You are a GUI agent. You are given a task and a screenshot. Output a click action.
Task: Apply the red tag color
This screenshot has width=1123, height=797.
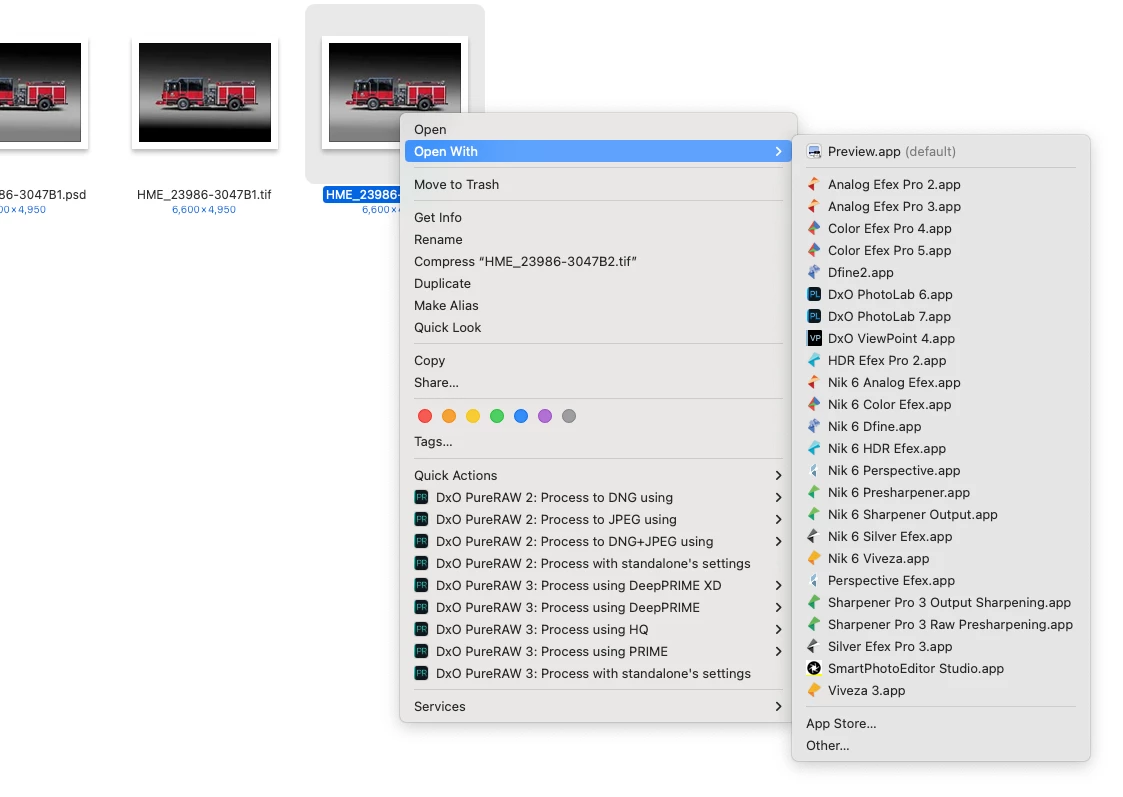coord(425,416)
